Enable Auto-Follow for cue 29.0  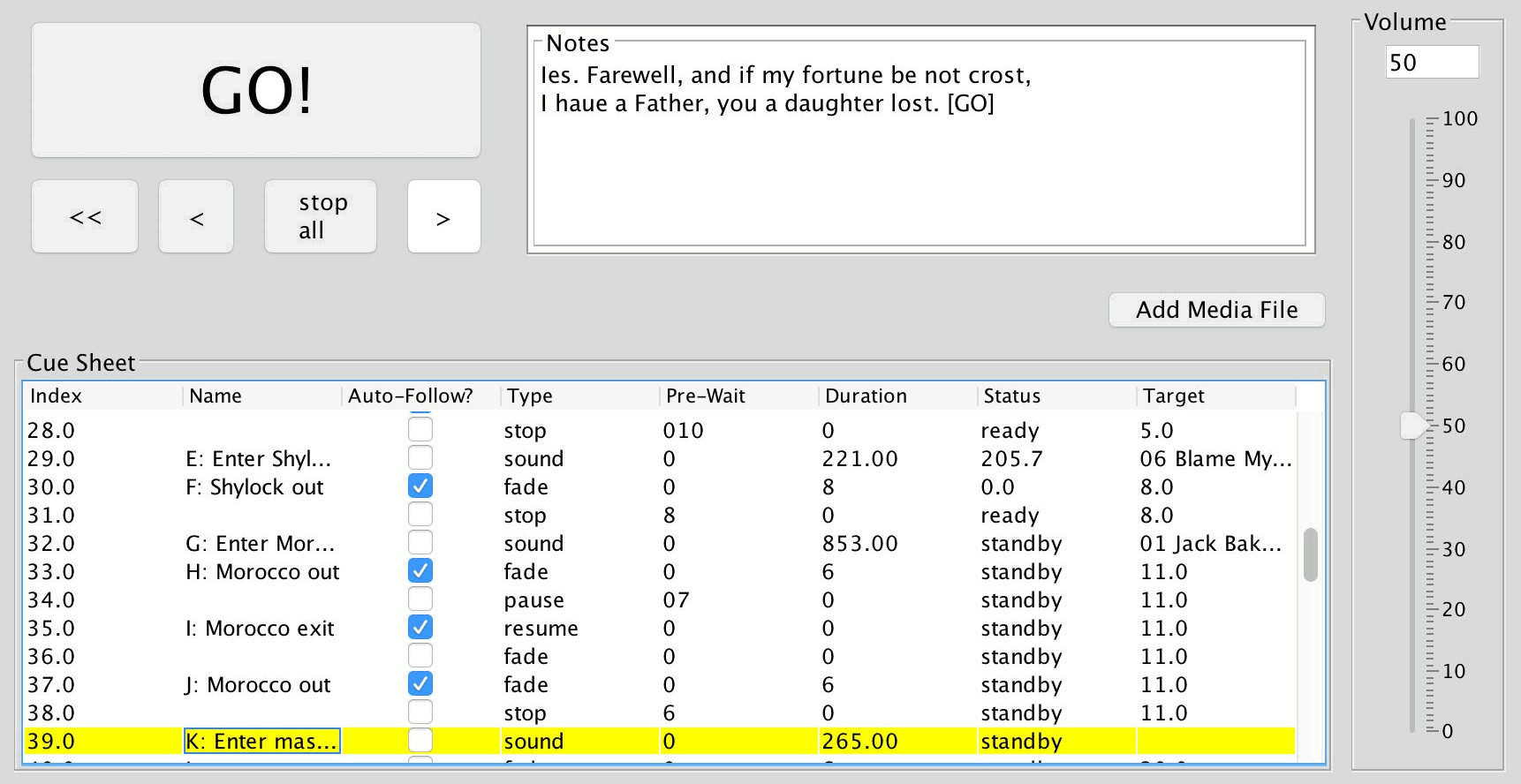pyautogui.click(x=420, y=458)
